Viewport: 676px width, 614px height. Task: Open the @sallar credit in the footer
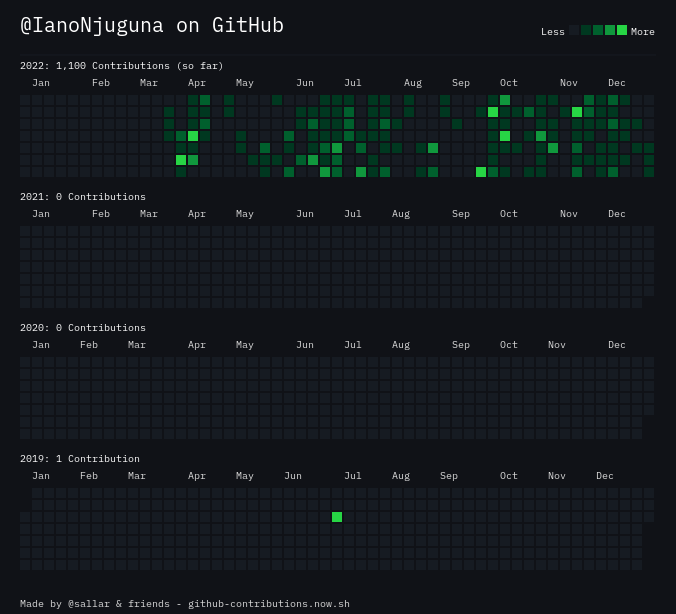pyautogui.click(x=89, y=604)
